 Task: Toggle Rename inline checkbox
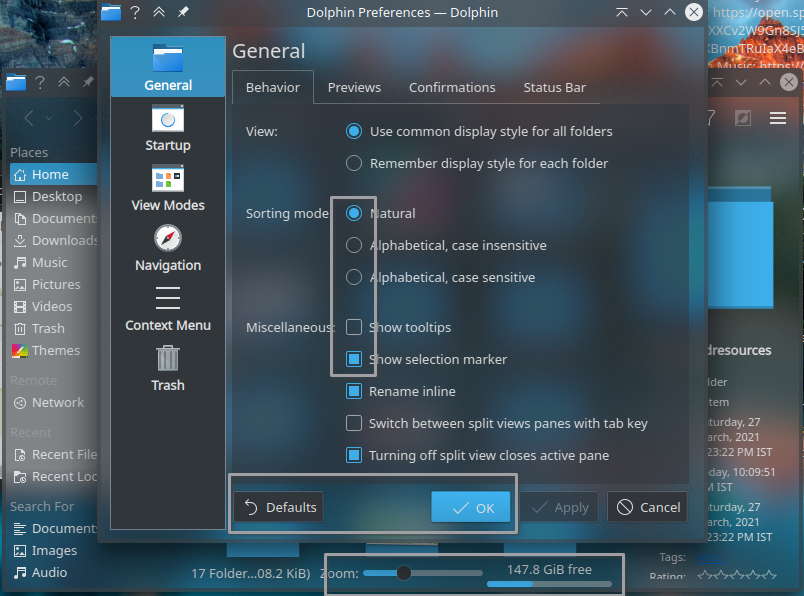pos(401,391)
